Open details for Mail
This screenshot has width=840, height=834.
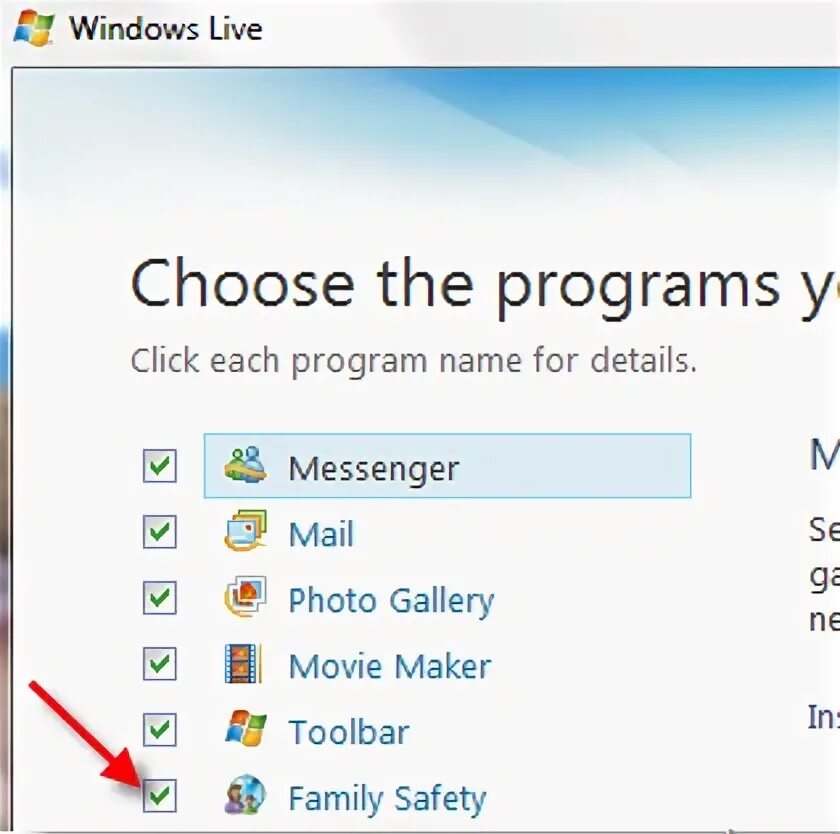321,534
